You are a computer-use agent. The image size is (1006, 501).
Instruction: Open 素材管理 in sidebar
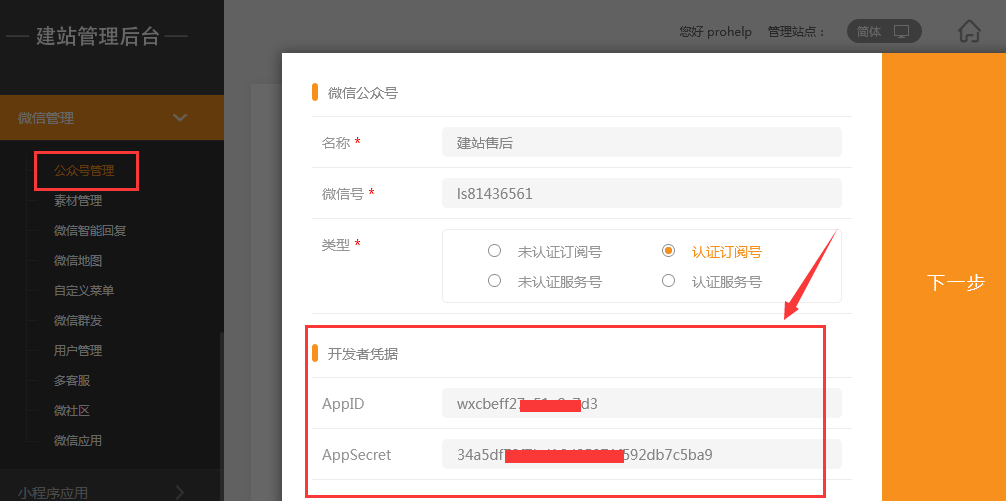click(x=78, y=201)
